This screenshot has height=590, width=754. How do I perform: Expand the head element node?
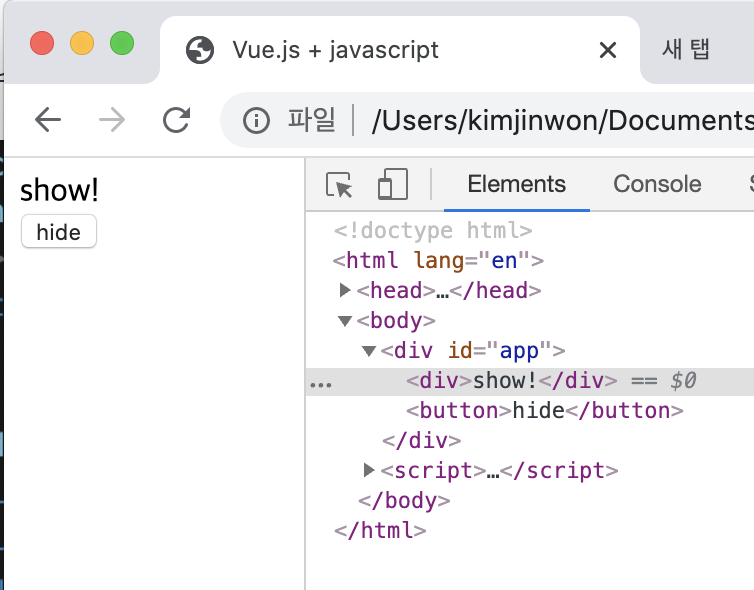tap(344, 290)
